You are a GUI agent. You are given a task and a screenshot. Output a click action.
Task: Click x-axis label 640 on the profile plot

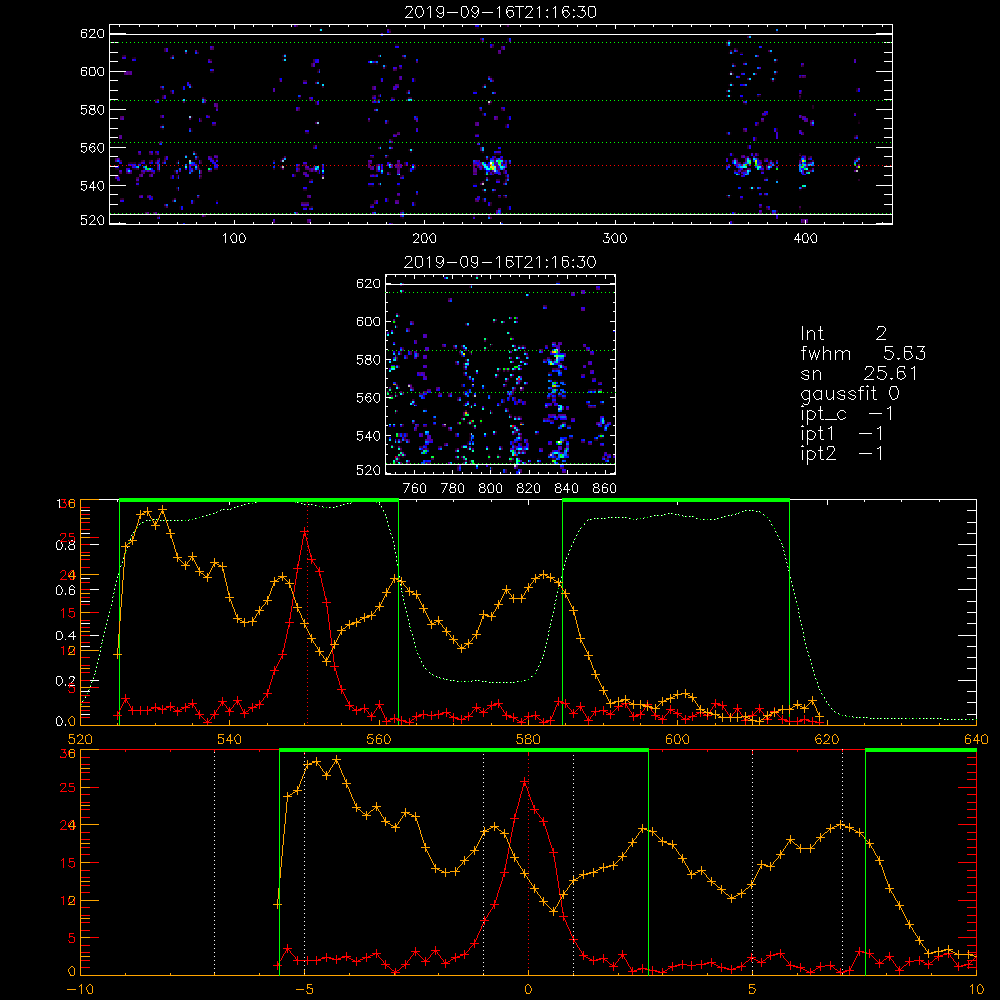976,739
